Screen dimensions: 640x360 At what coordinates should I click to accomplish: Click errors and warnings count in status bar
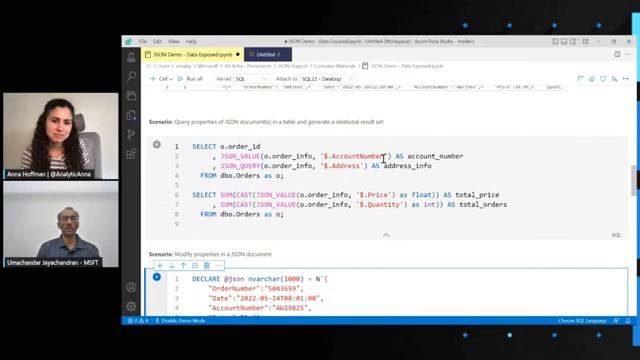point(138,321)
